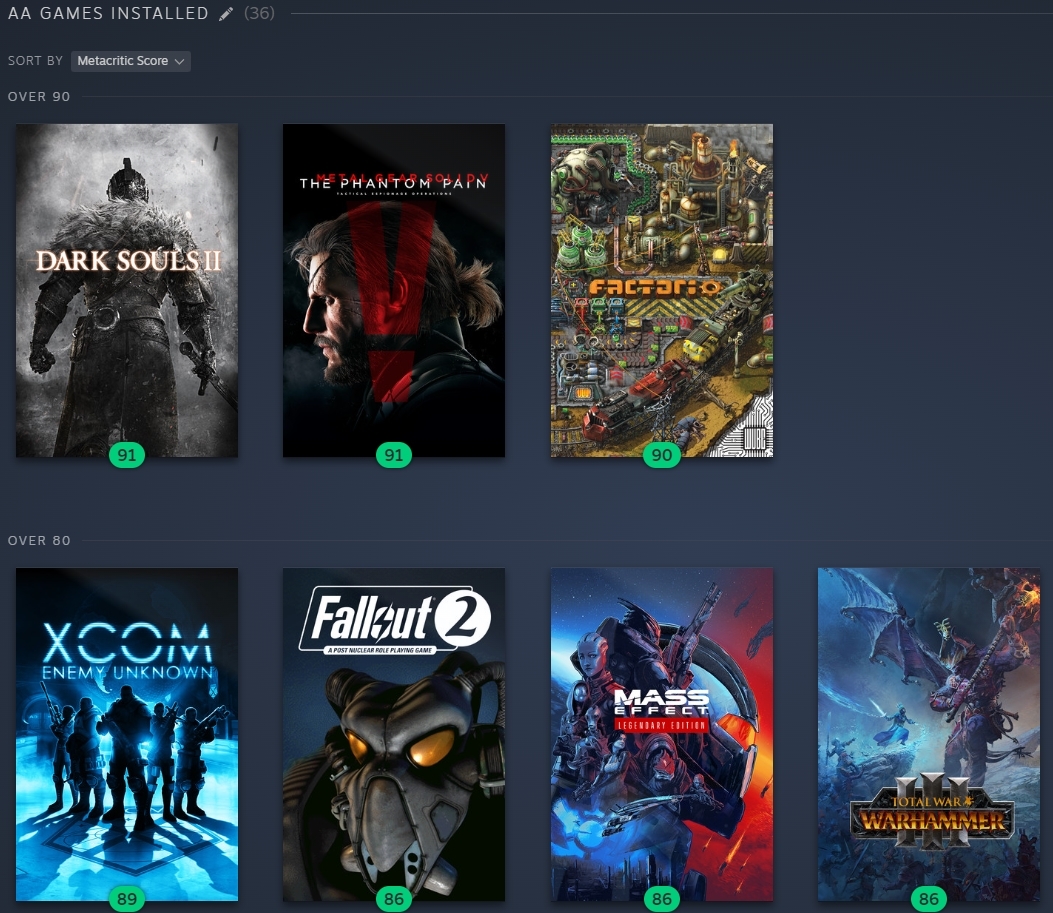The width and height of the screenshot is (1053, 913).
Task: Click the SORT BY label
Action: [35, 61]
